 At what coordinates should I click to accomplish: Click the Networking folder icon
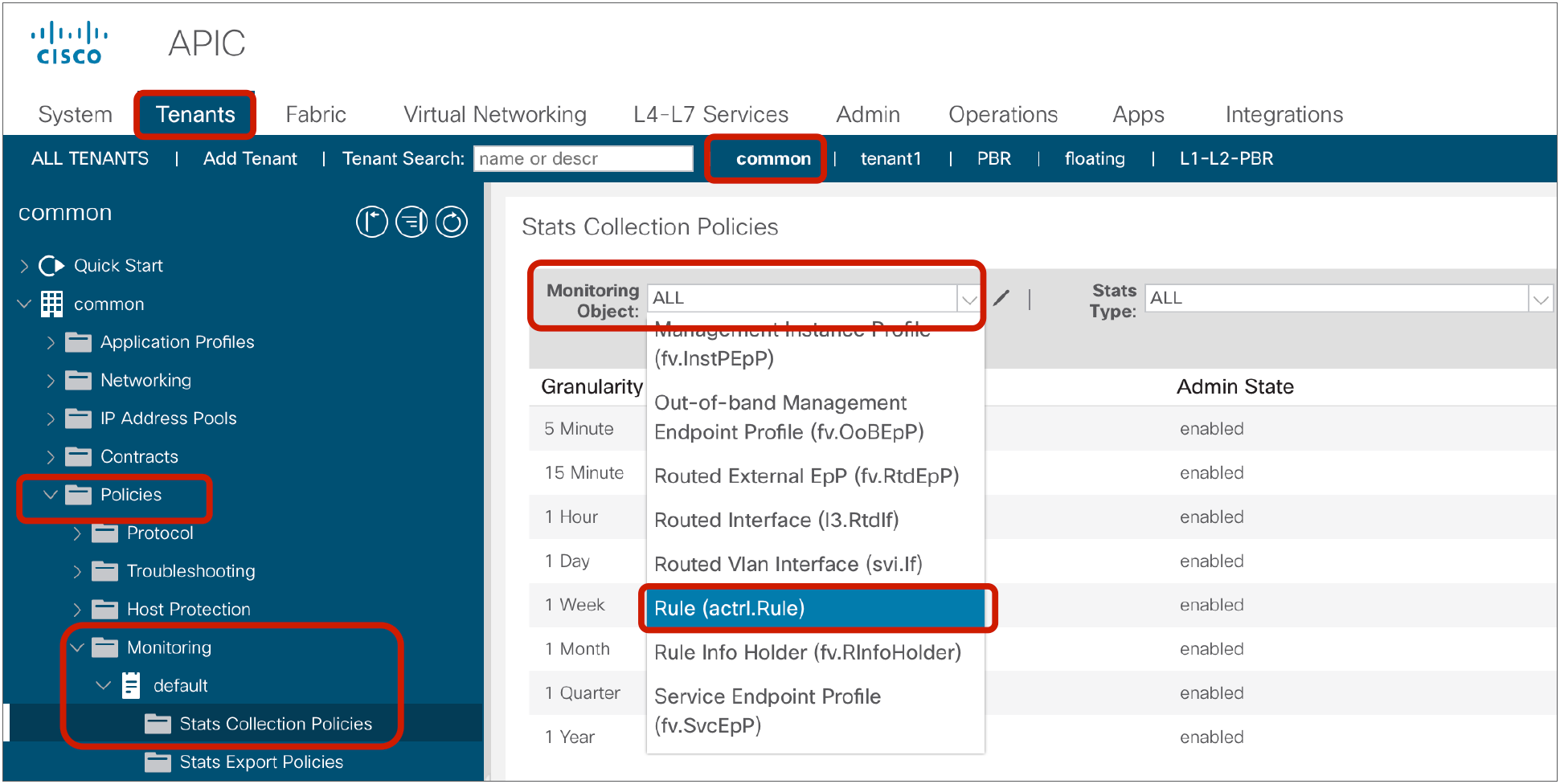(78, 380)
